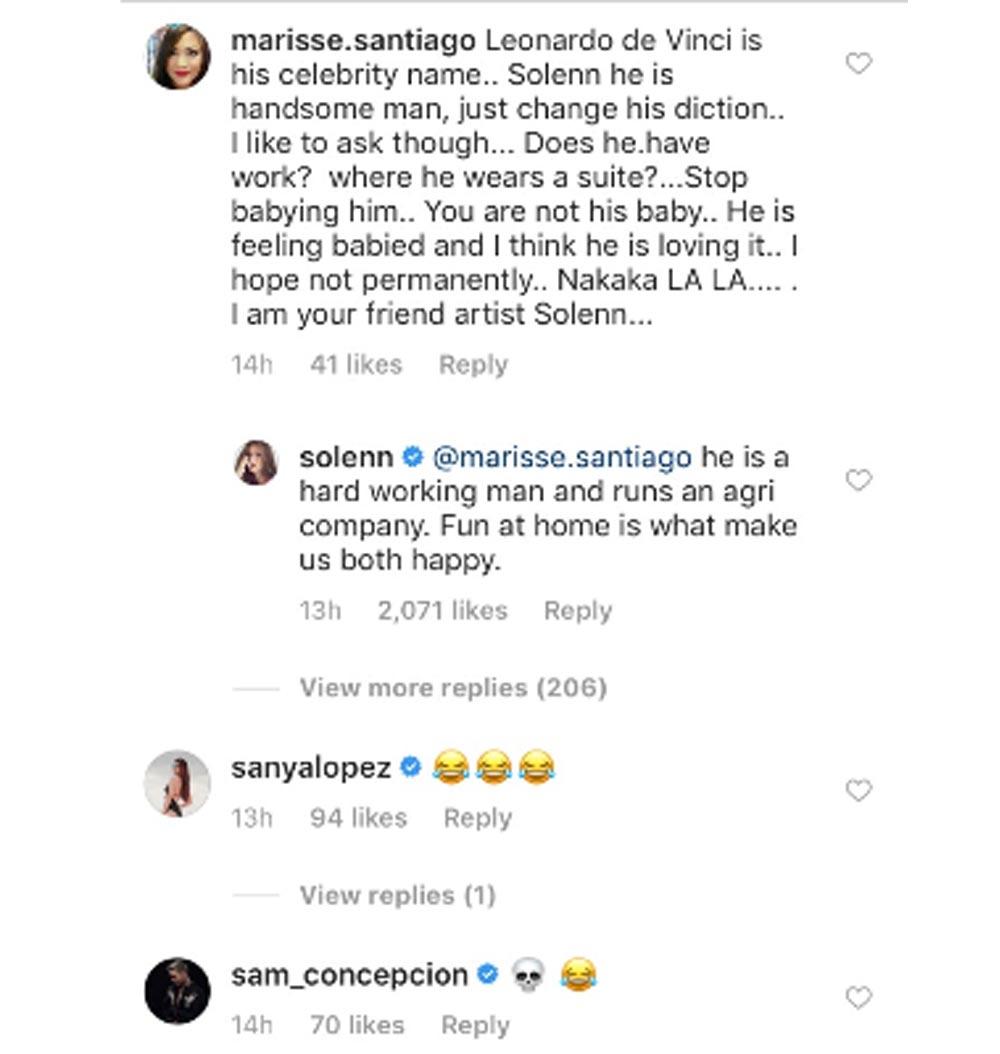1000x1054 pixels.
Task: Open sanyalopez's profile avatar
Action: [179, 783]
